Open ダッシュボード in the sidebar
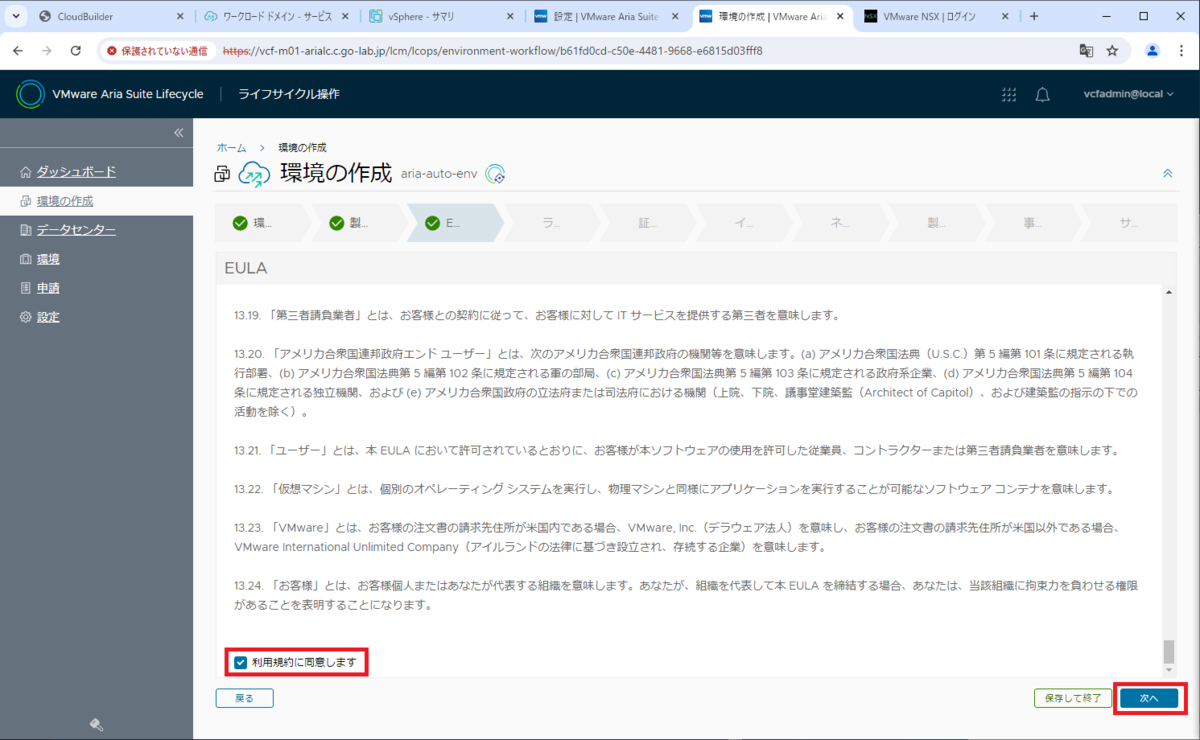Viewport: 1200px width, 740px height. 76,172
